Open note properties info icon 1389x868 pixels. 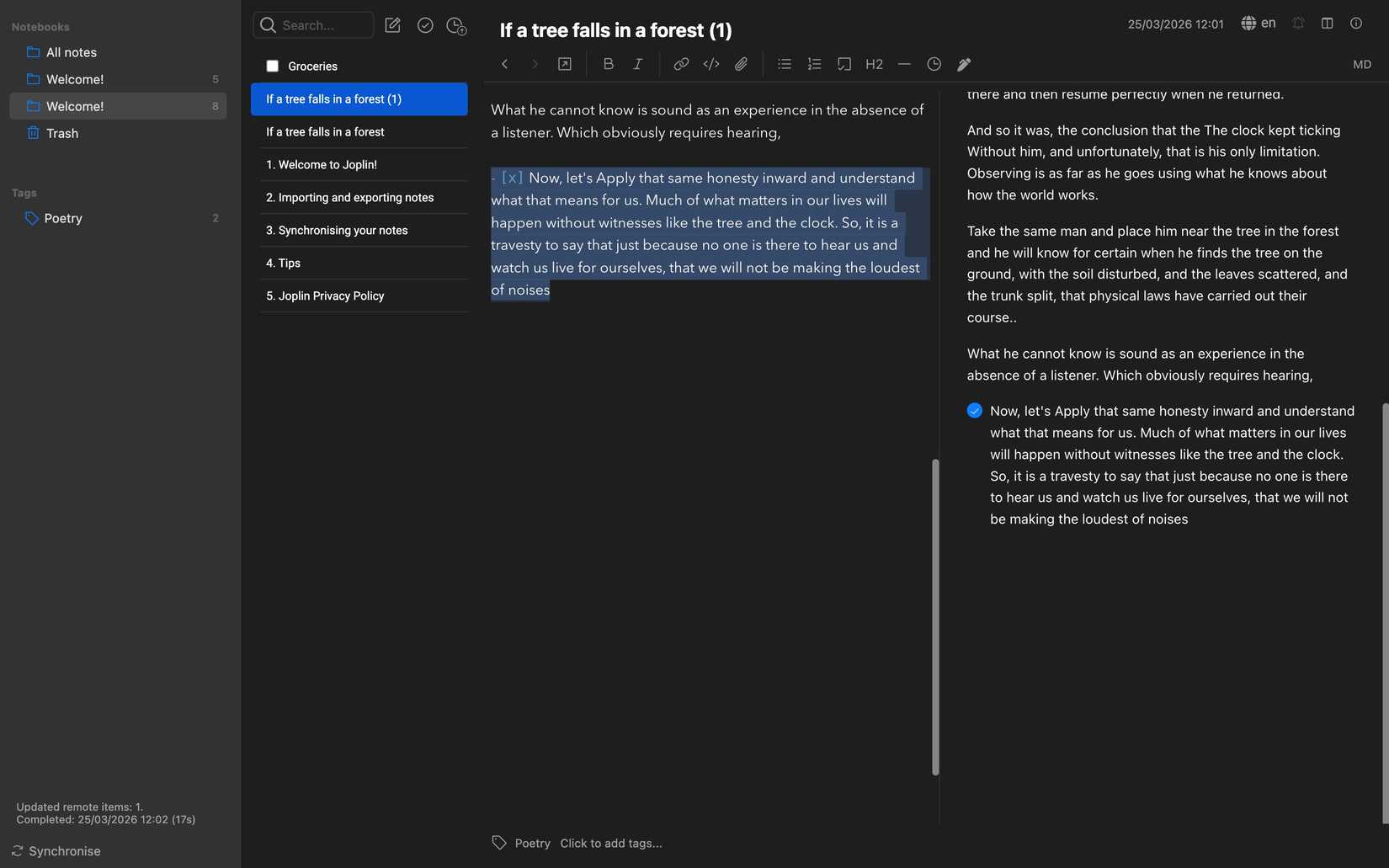click(x=1355, y=24)
